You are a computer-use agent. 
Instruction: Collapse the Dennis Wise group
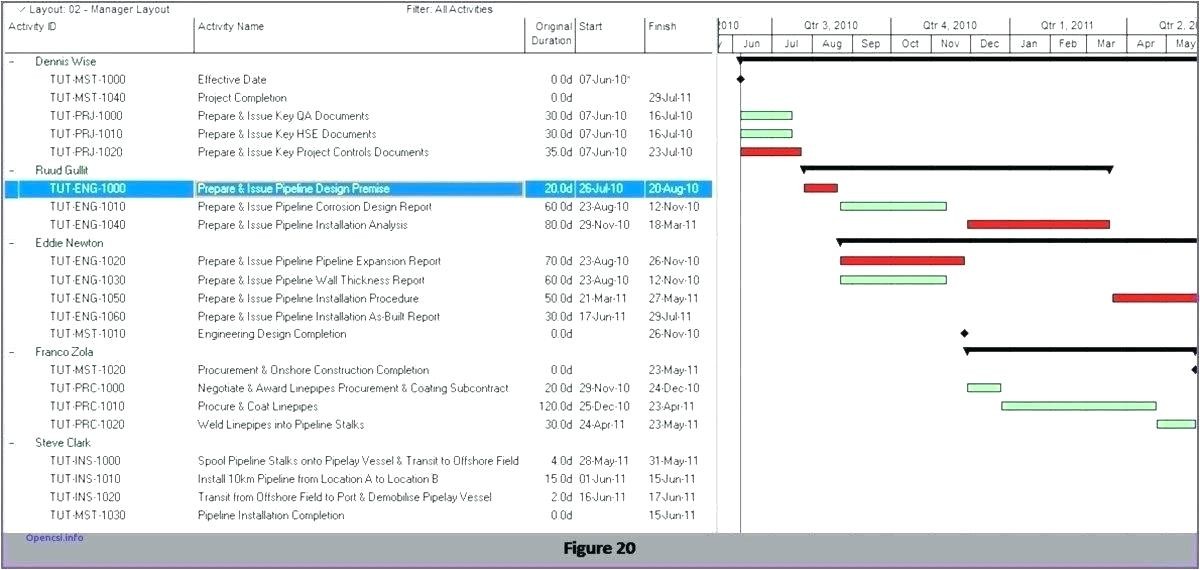coord(12,61)
